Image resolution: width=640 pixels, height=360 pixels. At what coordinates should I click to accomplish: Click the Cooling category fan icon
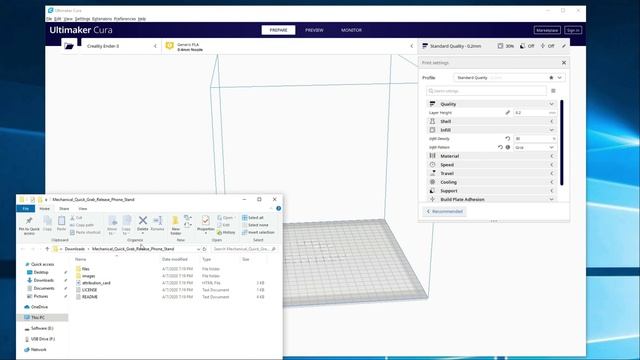(432, 182)
